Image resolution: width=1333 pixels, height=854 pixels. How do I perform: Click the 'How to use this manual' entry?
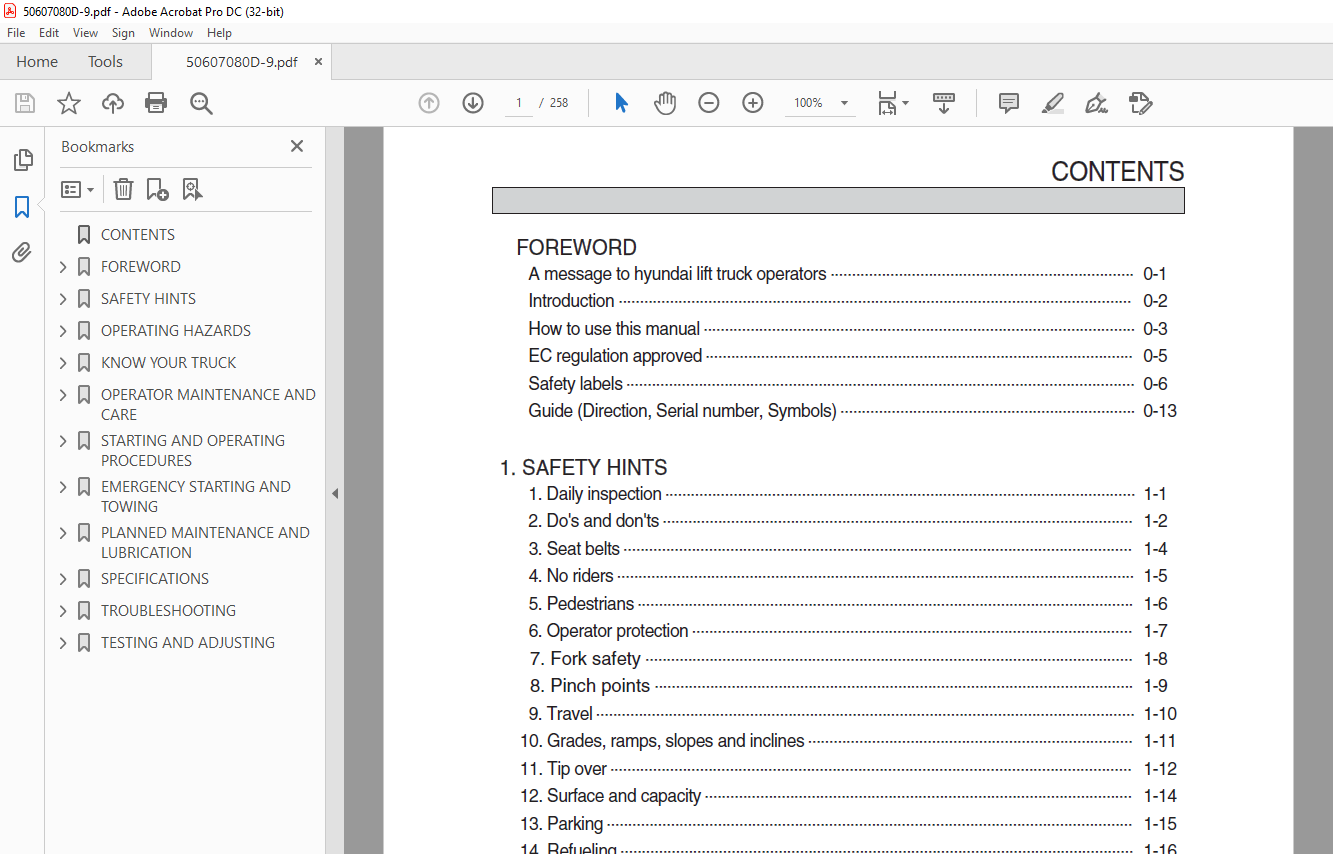(x=614, y=329)
